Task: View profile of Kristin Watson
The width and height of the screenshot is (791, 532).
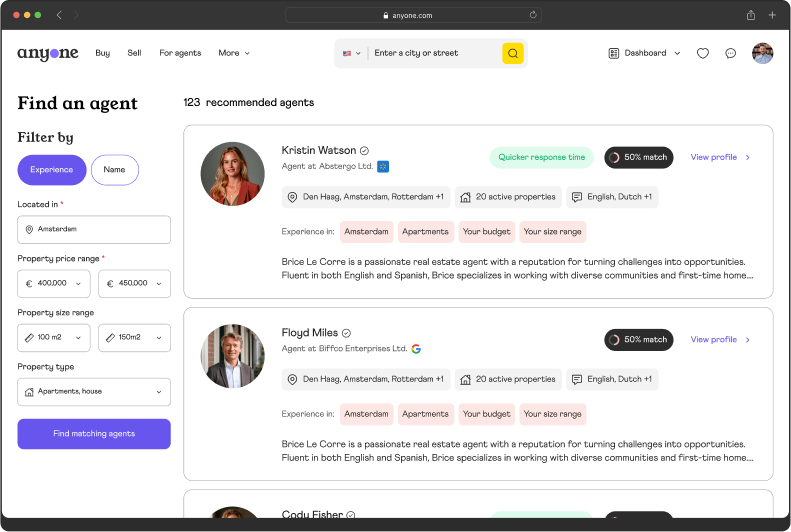Action: pos(720,157)
